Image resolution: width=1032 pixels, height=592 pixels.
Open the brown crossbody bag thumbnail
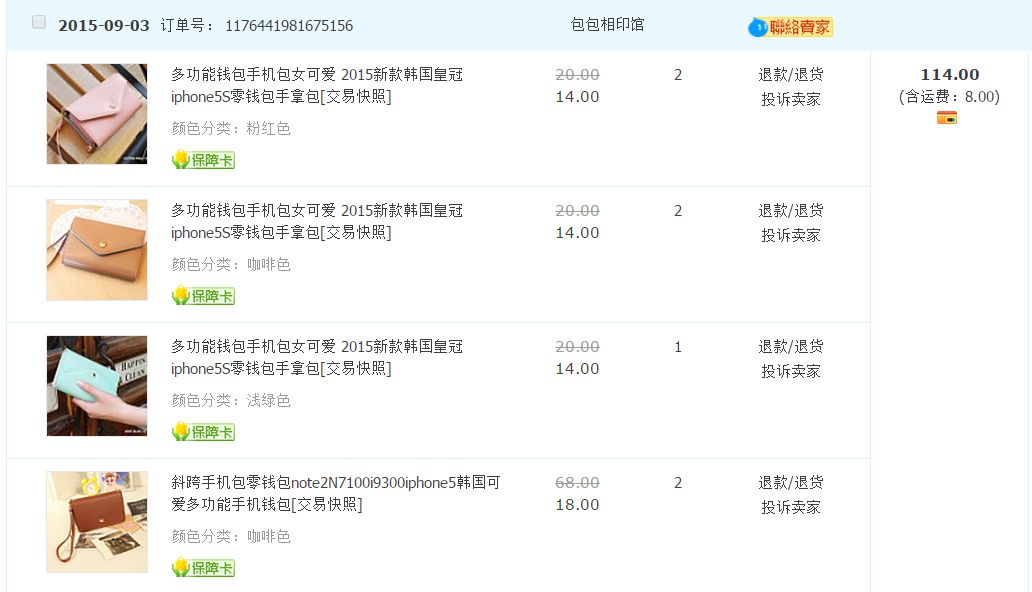[x=97, y=522]
